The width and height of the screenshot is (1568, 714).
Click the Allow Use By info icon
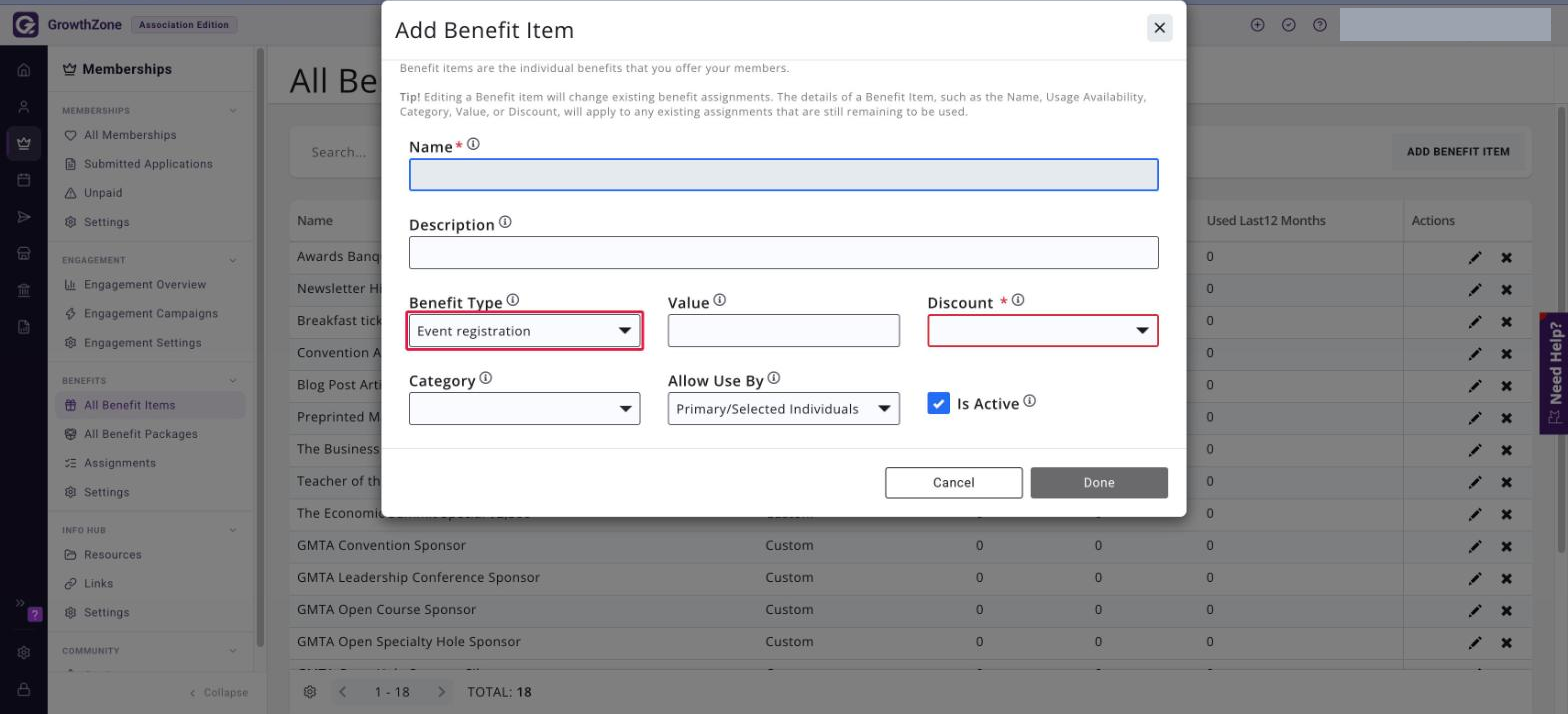click(774, 378)
